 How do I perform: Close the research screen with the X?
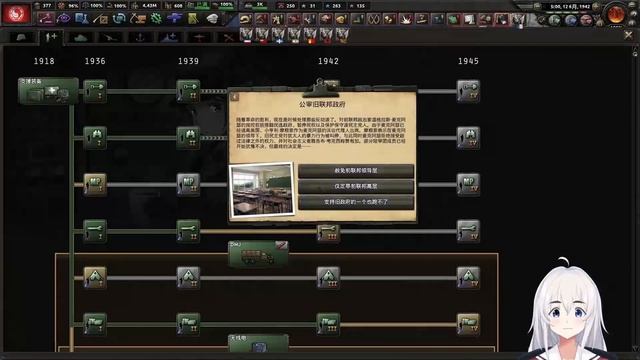628,36
